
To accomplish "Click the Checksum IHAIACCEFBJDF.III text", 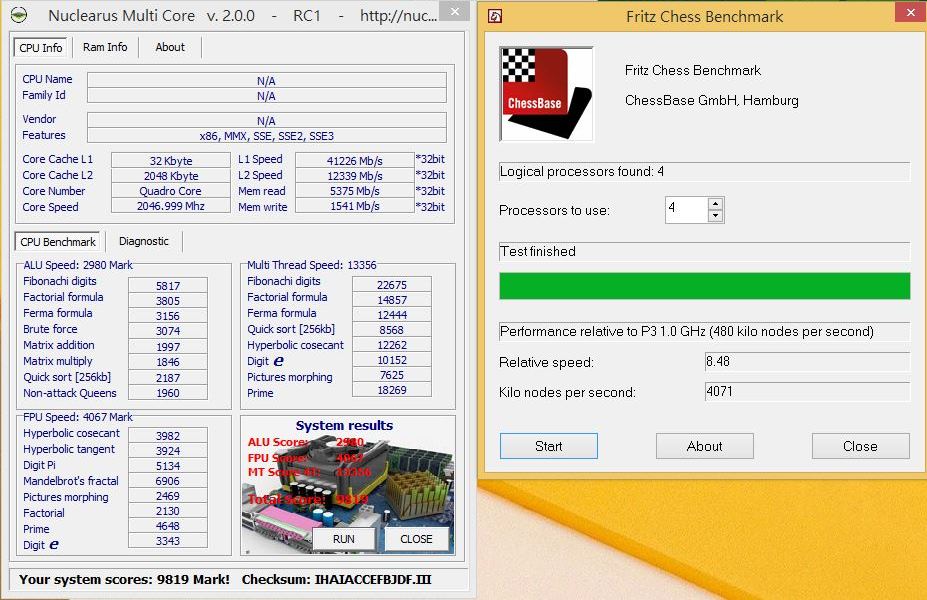I will pyautogui.click(x=336, y=579).
